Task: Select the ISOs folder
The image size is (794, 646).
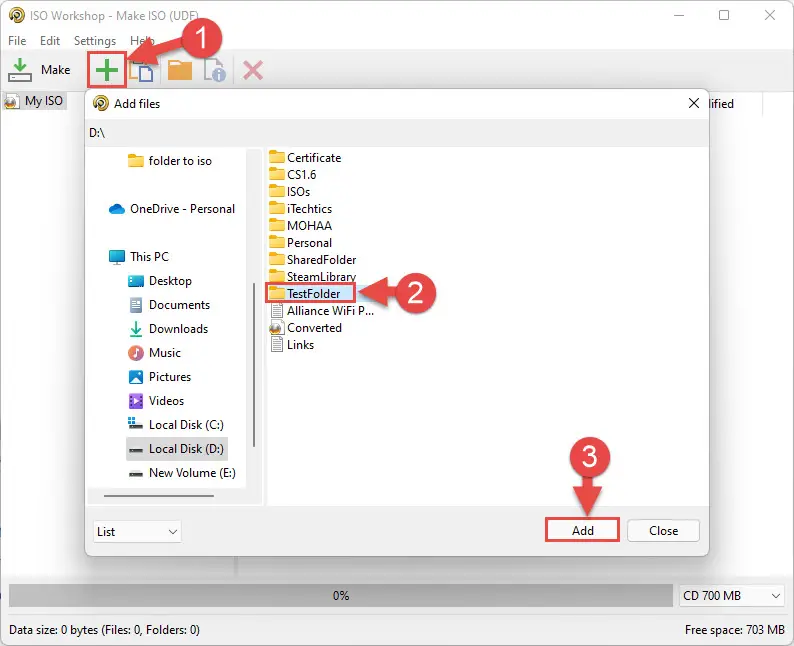Action: [290, 192]
